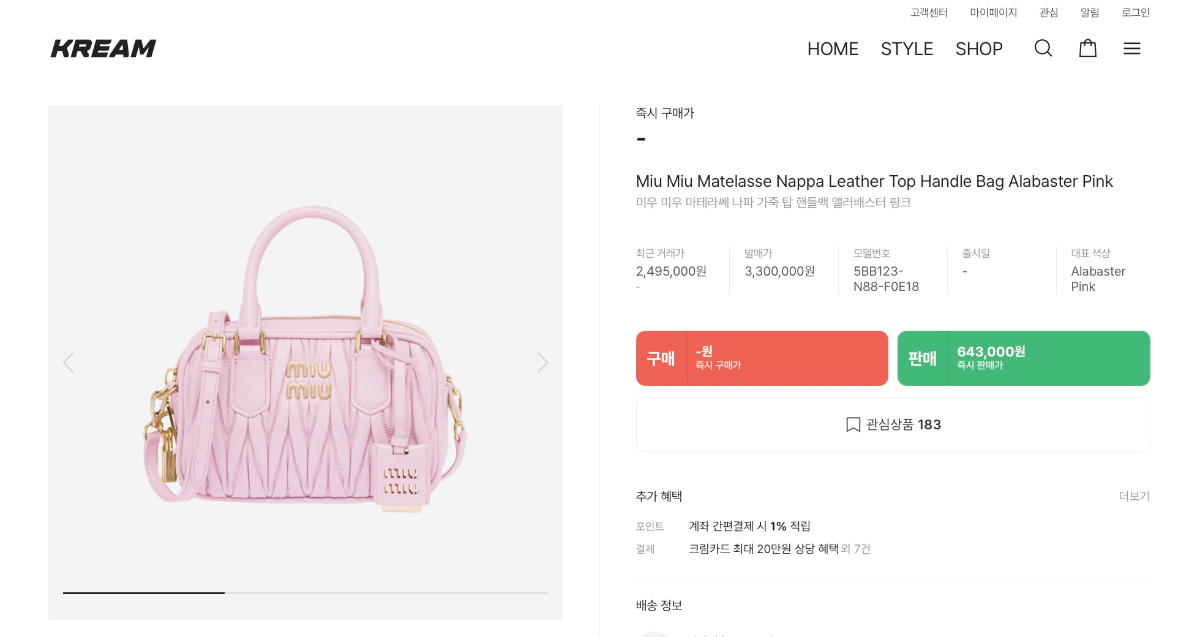Toggle the 관심상품 bookmark button
Viewport: 1200px width, 637px height.
pos(893,425)
